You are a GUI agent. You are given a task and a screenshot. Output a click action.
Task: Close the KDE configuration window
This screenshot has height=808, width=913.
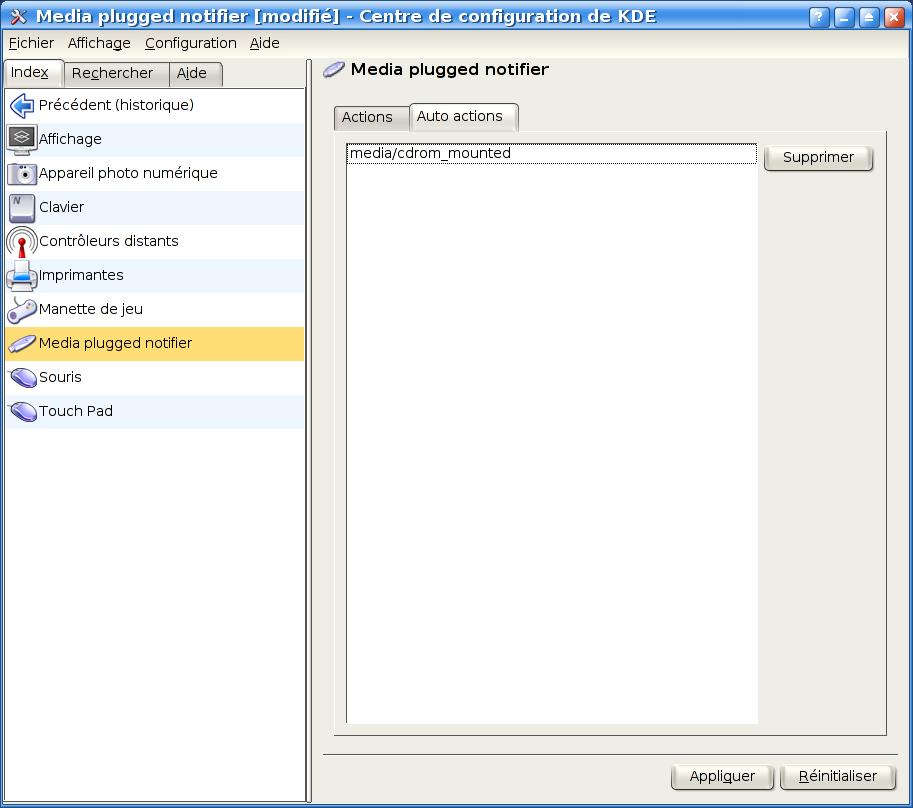pos(893,17)
